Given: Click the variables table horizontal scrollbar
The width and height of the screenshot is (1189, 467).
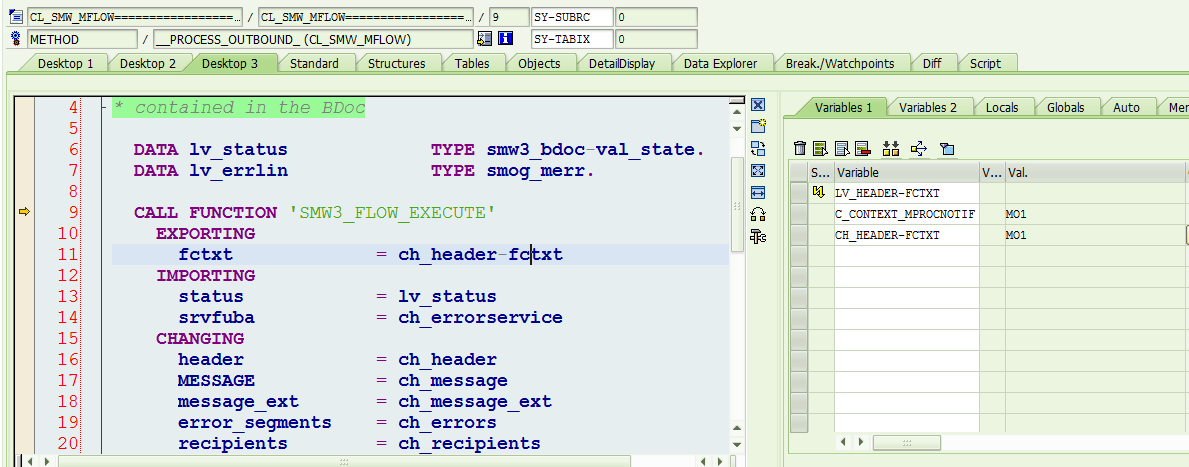Looking at the screenshot, I should tap(907, 442).
